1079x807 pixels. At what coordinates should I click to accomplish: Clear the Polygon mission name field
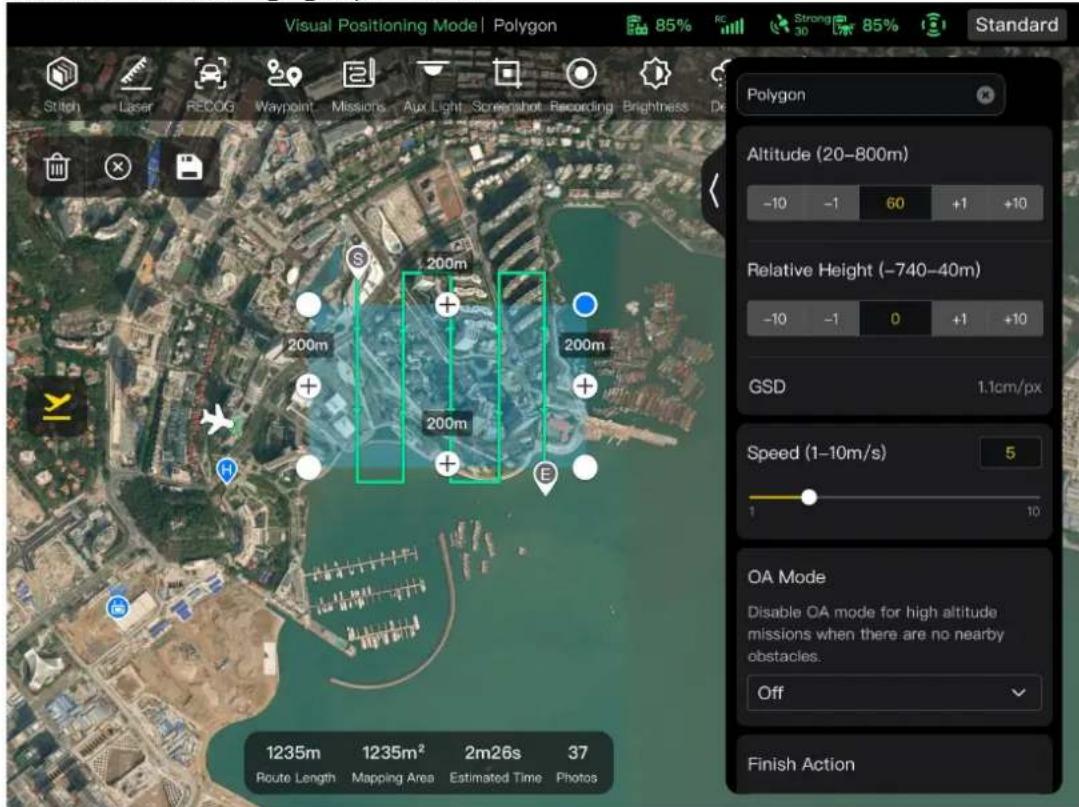[985, 95]
